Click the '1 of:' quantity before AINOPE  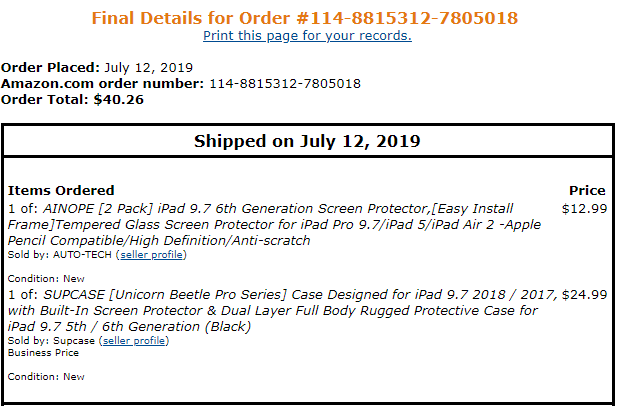(x=23, y=209)
